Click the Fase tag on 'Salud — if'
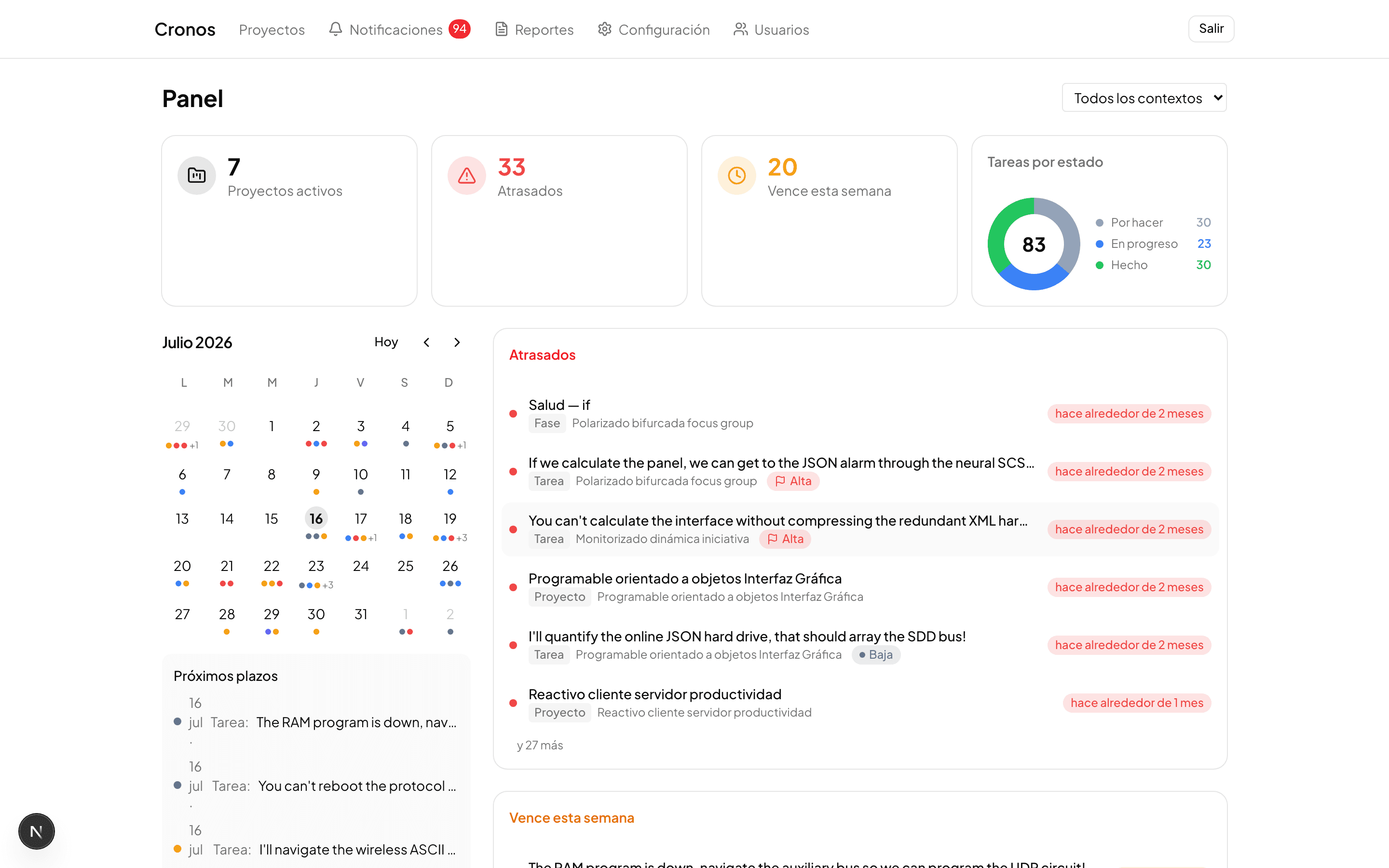Image resolution: width=1389 pixels, height=868 pixels. point(547,424)
